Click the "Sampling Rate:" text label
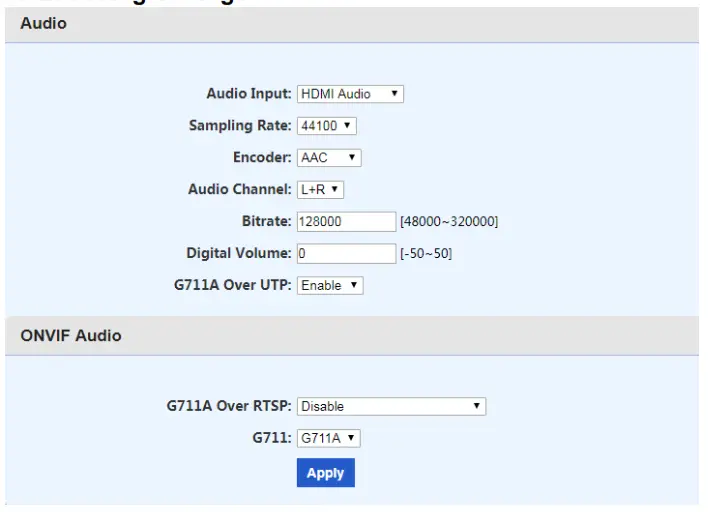The width and height of the screenshot is (712, 512). coord(240,126)
